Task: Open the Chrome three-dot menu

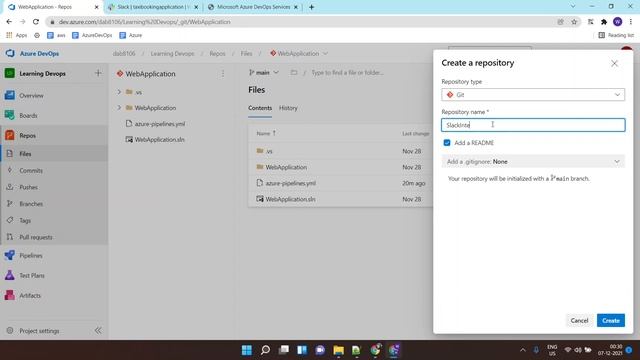Action: [x=631, y=22]
